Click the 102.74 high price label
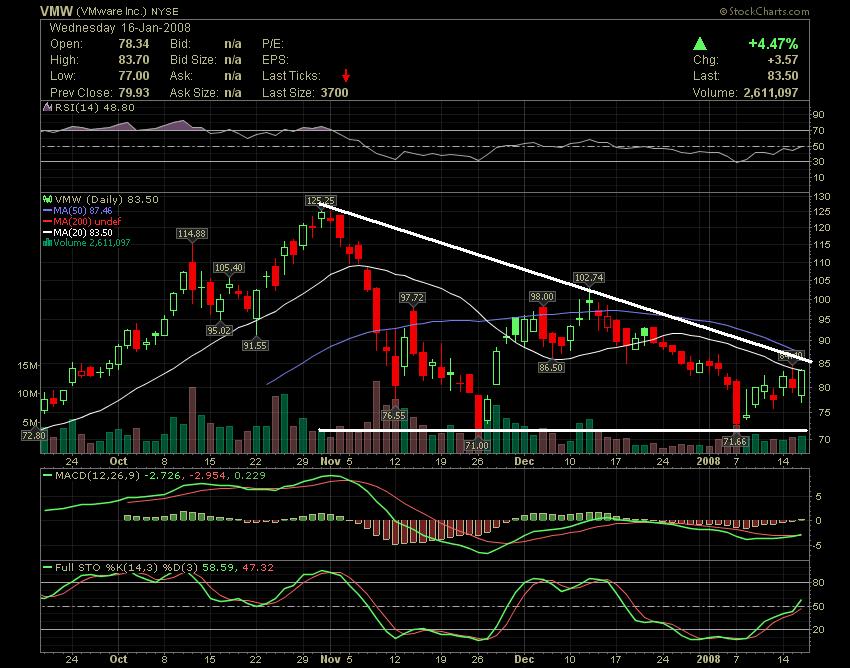 pyautogui.click(x=589, y=278)
